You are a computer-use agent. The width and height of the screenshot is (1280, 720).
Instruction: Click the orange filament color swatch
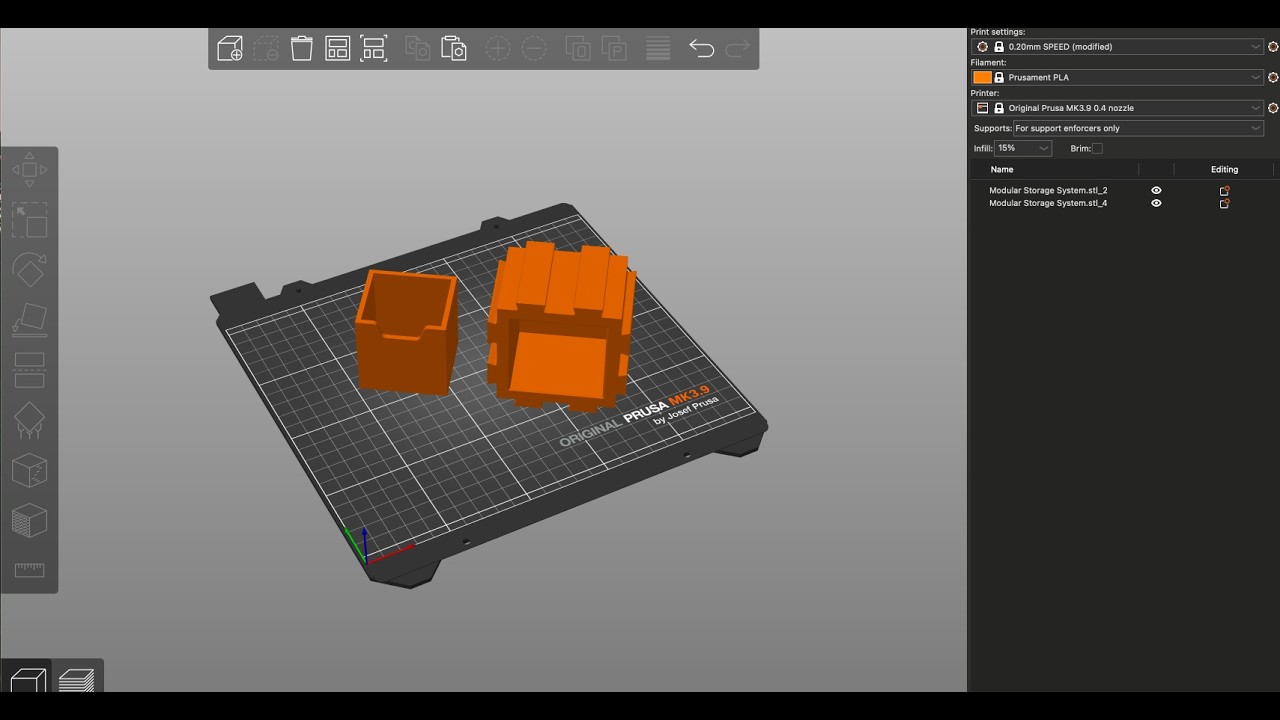[x=982, y=77]
